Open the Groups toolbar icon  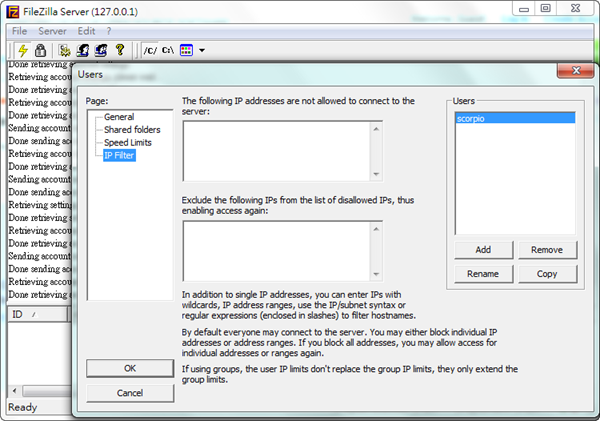click(101, 50)
